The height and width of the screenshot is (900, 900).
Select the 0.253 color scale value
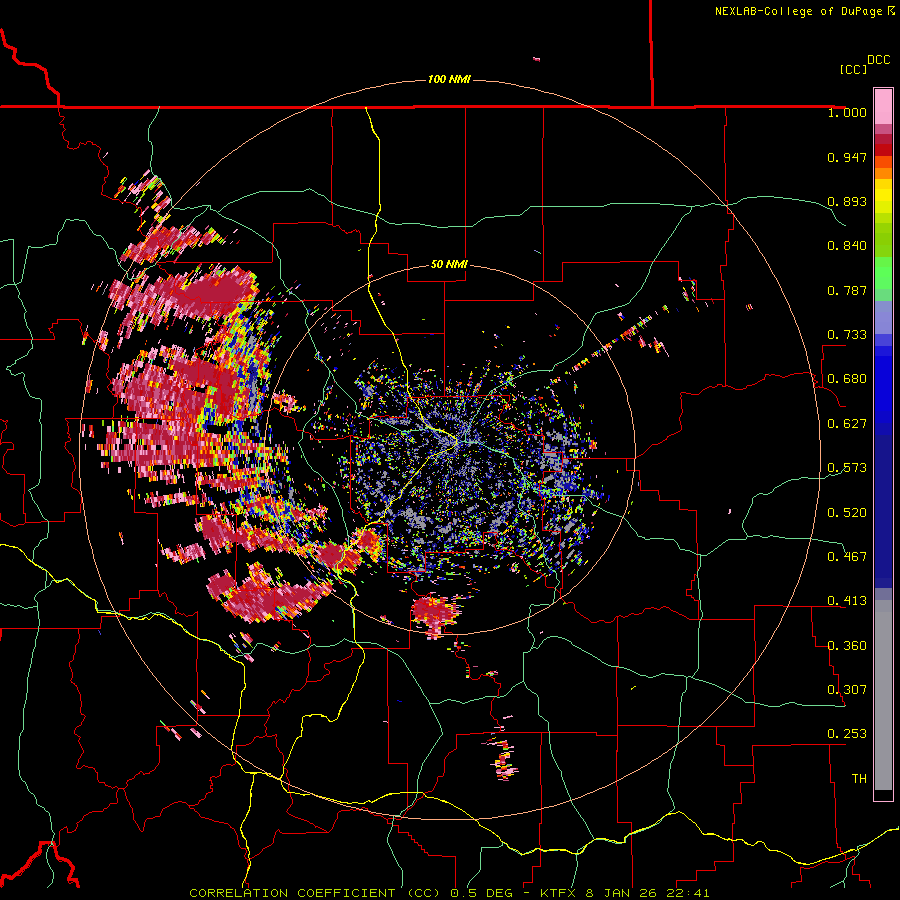click(847, 734)
